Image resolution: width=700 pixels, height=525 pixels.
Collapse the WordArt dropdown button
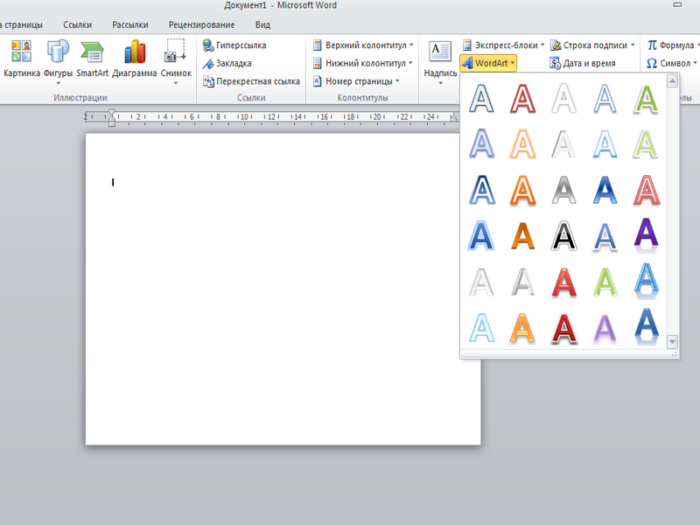(489, 63)
